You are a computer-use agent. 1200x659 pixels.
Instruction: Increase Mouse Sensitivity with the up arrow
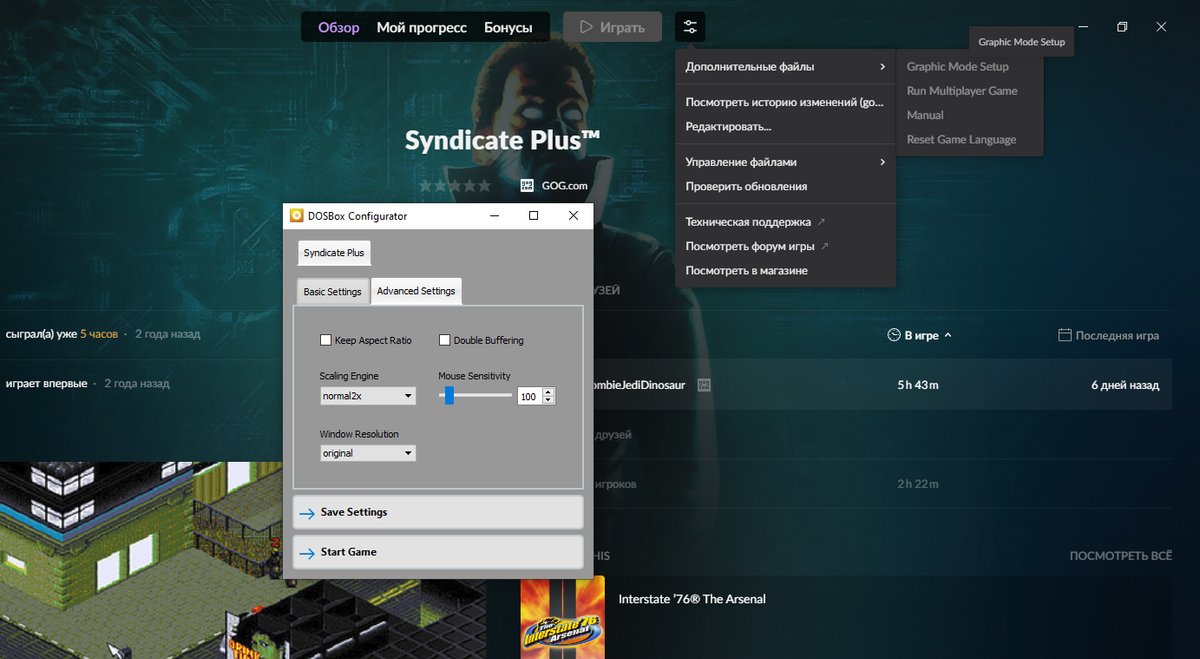[x=547, y=392]
